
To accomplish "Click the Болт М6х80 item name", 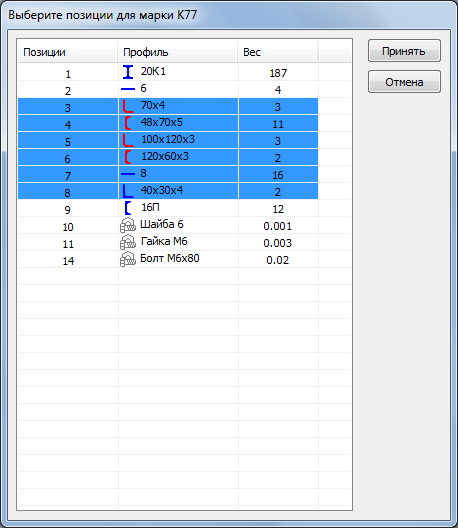I will (170, 258).
